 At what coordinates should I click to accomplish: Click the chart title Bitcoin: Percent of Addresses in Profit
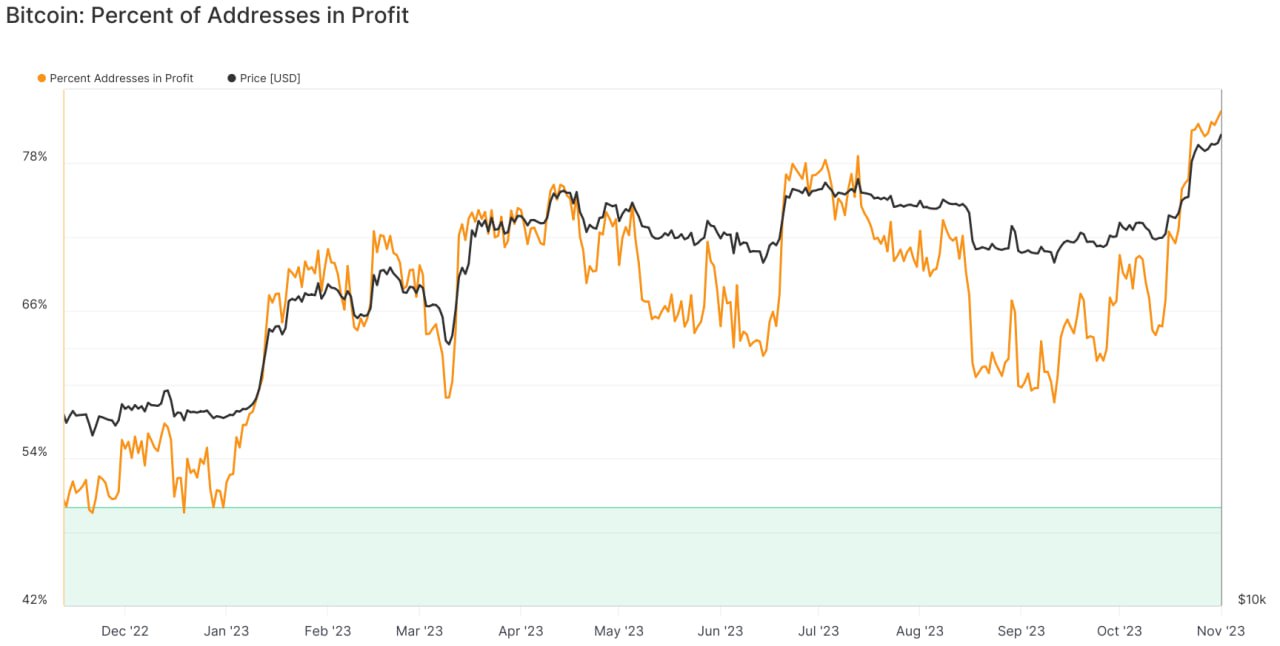tap(207, 16)
